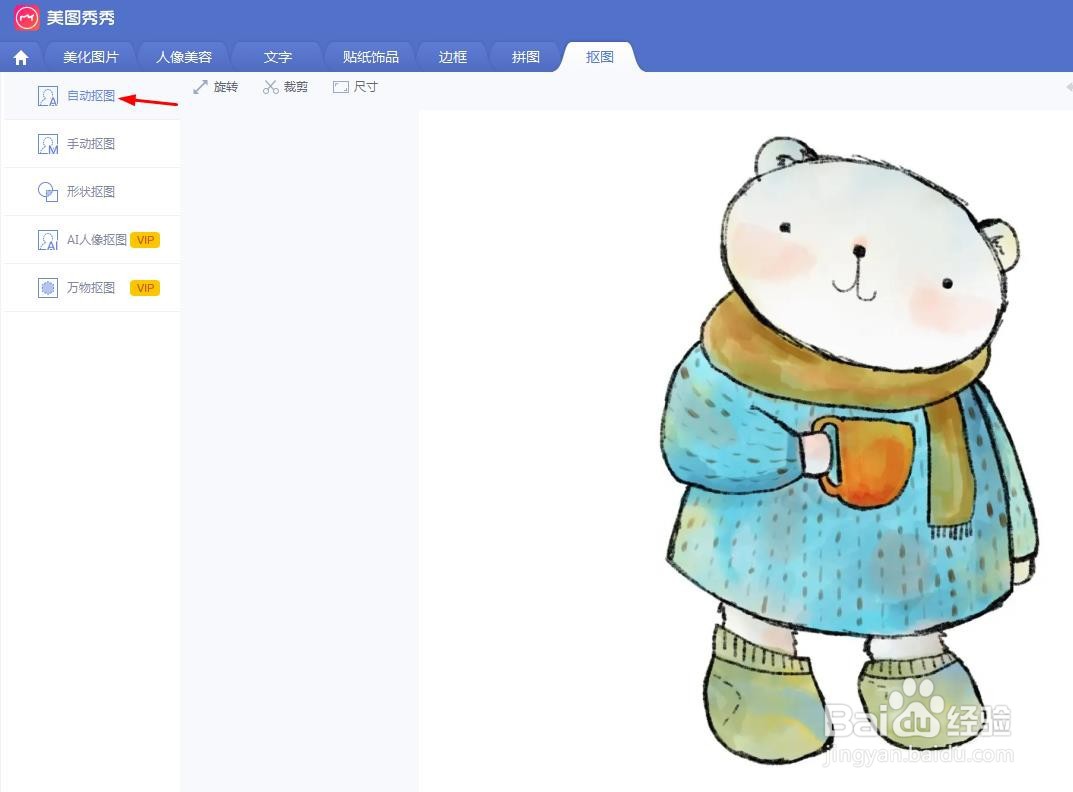Click the 美图秀秀 title text
The width and height of the screenshot is (1073, 792).
(x=81, y=18)
